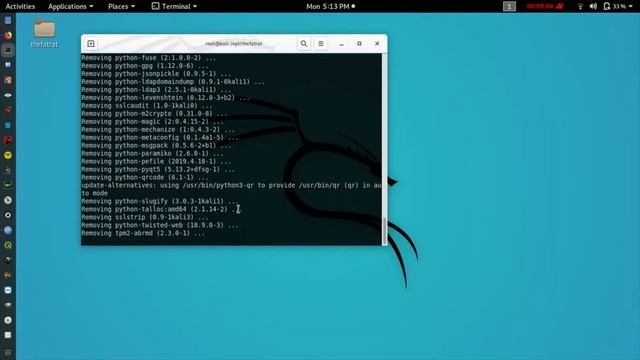Show all applications grid in the dock
The width and height of the screenshot is (640, 360).
click(x=8, y=352)
